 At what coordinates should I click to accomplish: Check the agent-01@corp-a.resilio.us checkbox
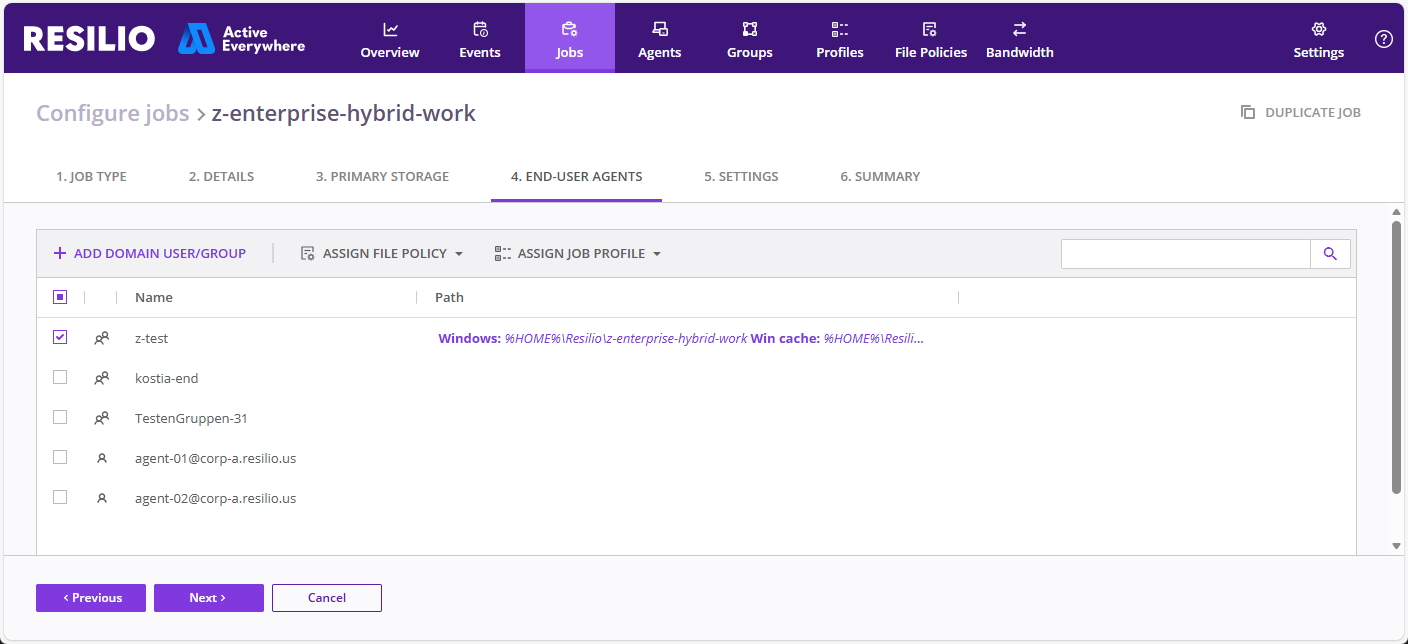click(60, 457)
